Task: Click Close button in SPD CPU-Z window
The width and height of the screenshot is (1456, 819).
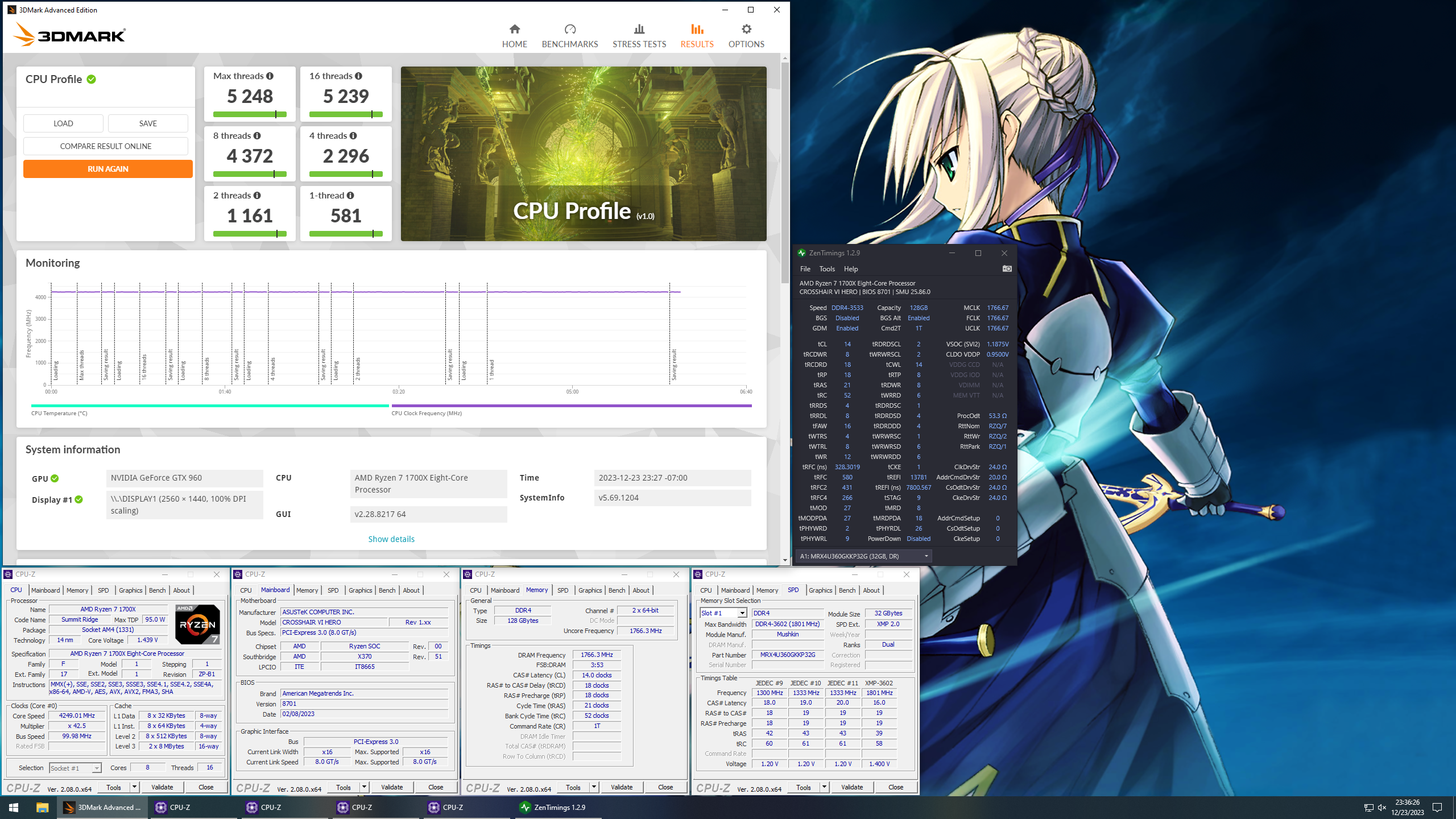Action: [896, 787]
